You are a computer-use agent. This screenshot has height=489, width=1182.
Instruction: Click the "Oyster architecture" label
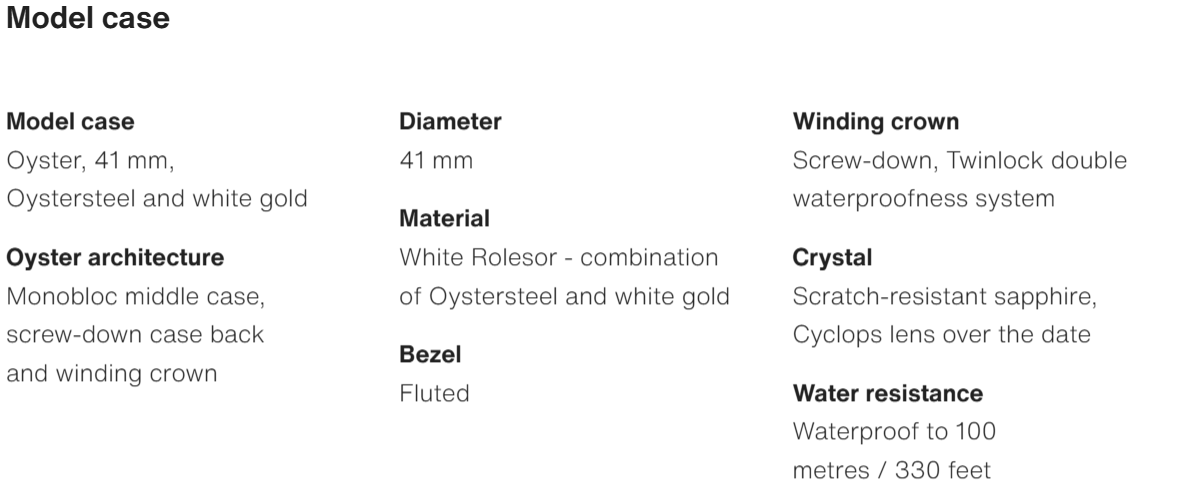(x=115, y=258)
